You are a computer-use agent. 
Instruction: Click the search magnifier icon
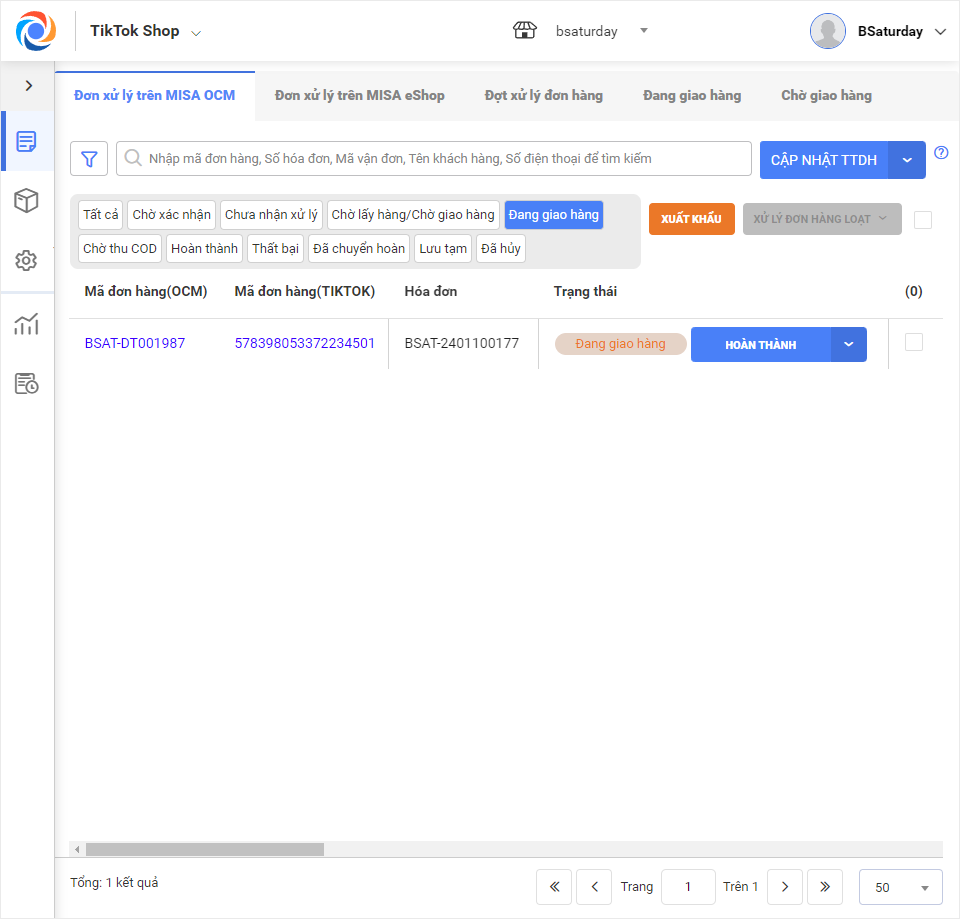133,158
